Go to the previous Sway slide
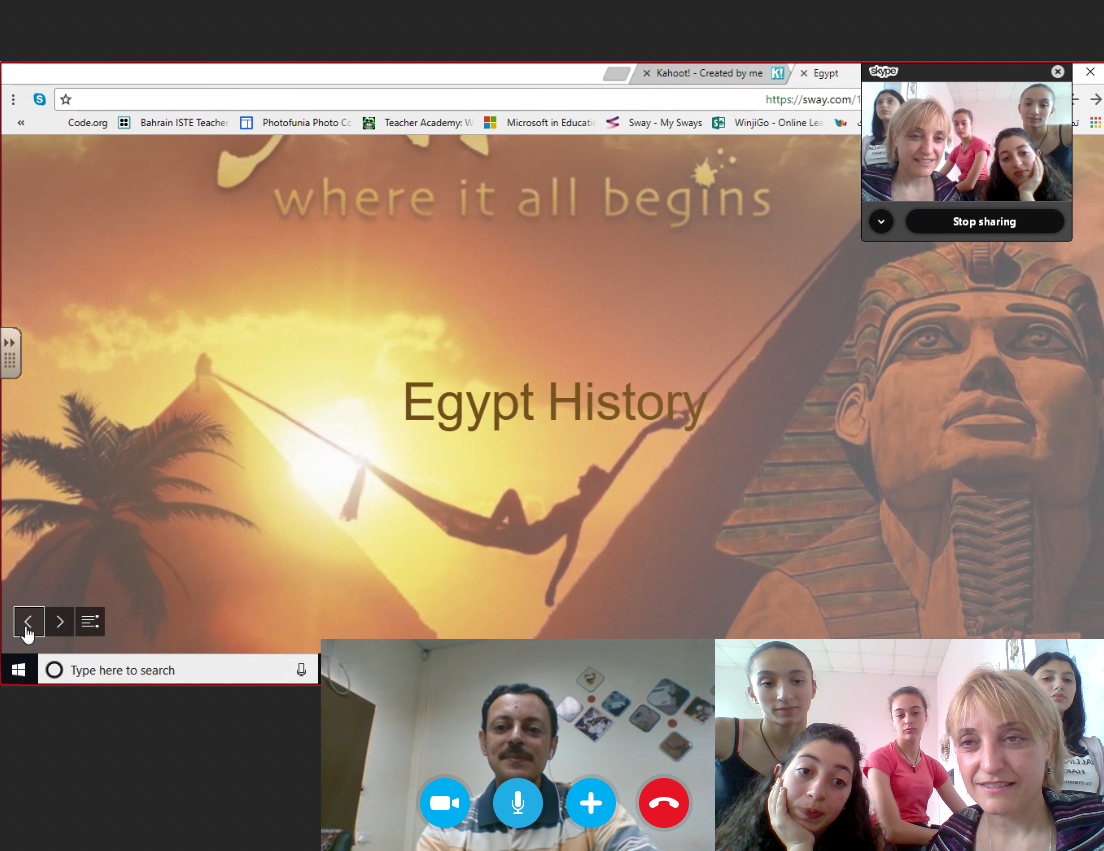1104x851 pixels. tap(29, 622)
